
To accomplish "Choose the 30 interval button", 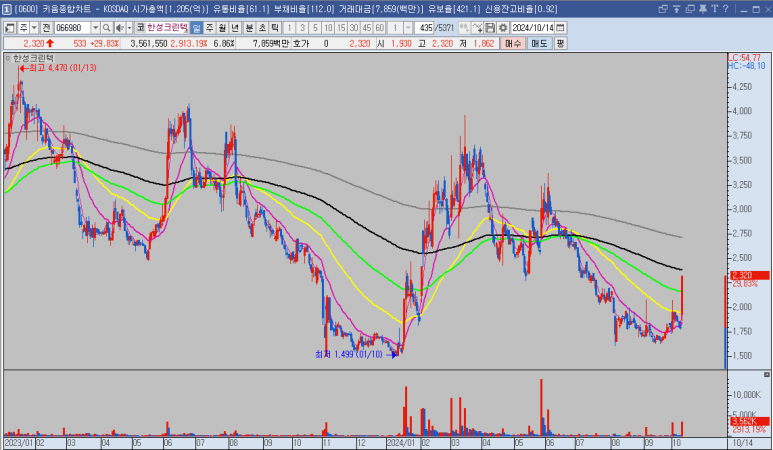I will point(354,28).
